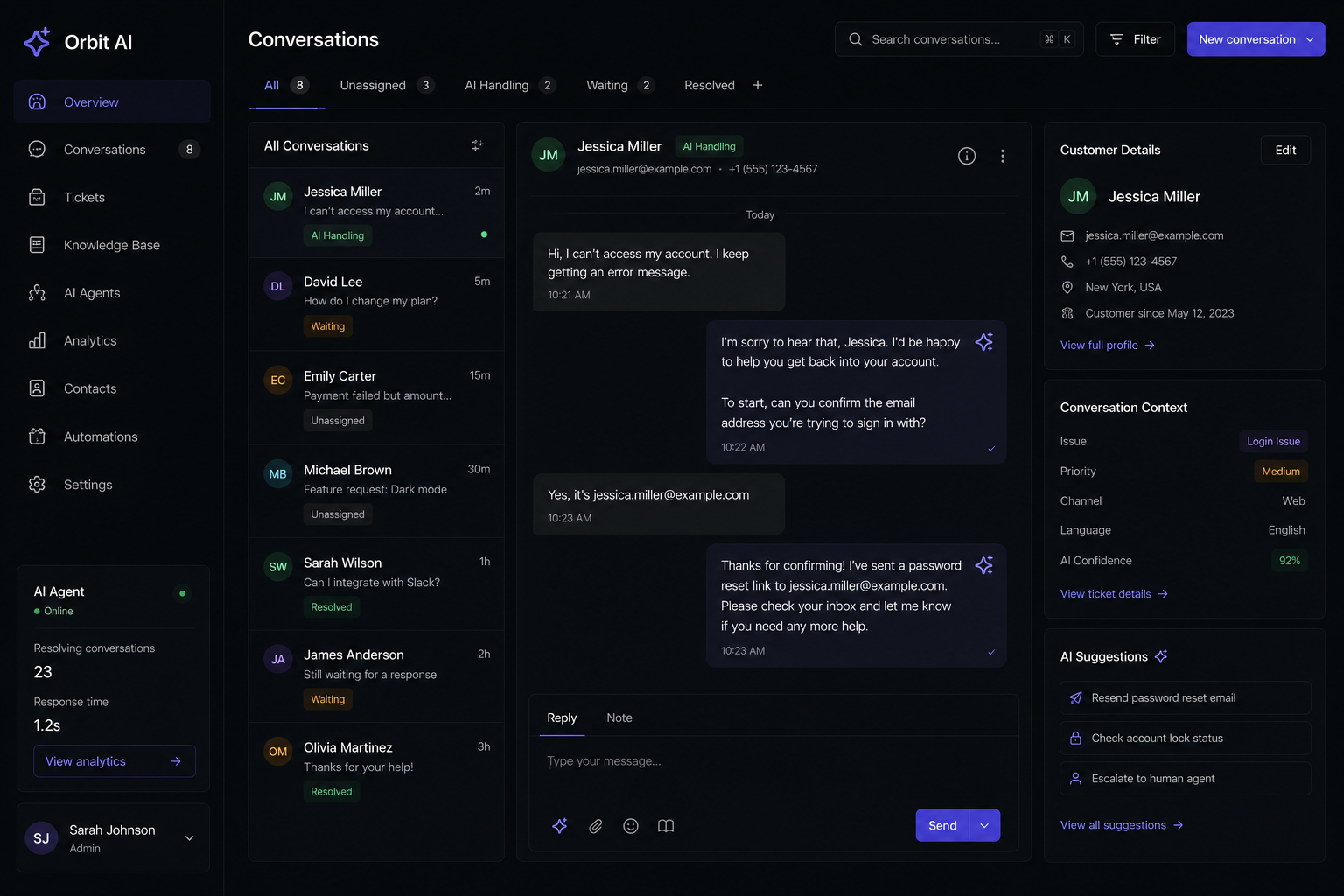Expand the New conversation dropdown arrow
Viewport: 1344px width, 896px height.
[1310, 39]
